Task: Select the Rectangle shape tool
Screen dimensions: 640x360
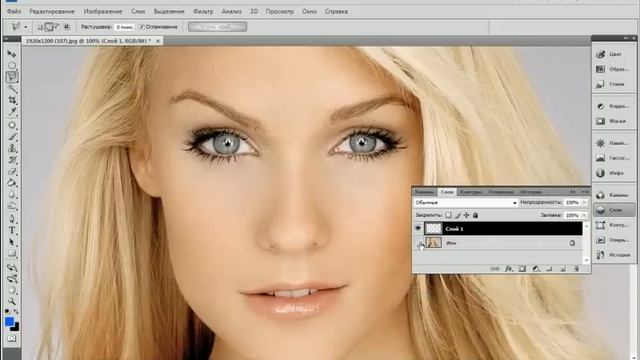Action: pos(12,254)
